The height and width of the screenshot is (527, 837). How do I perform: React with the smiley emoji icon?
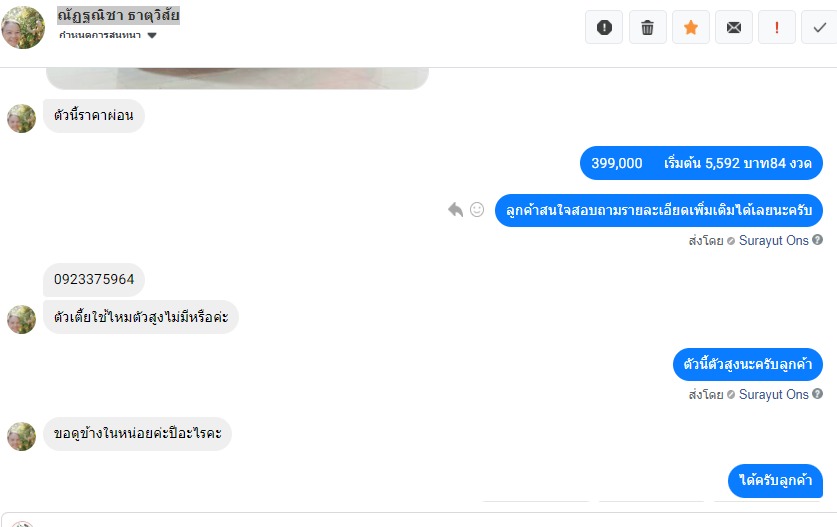pos(477,210)
